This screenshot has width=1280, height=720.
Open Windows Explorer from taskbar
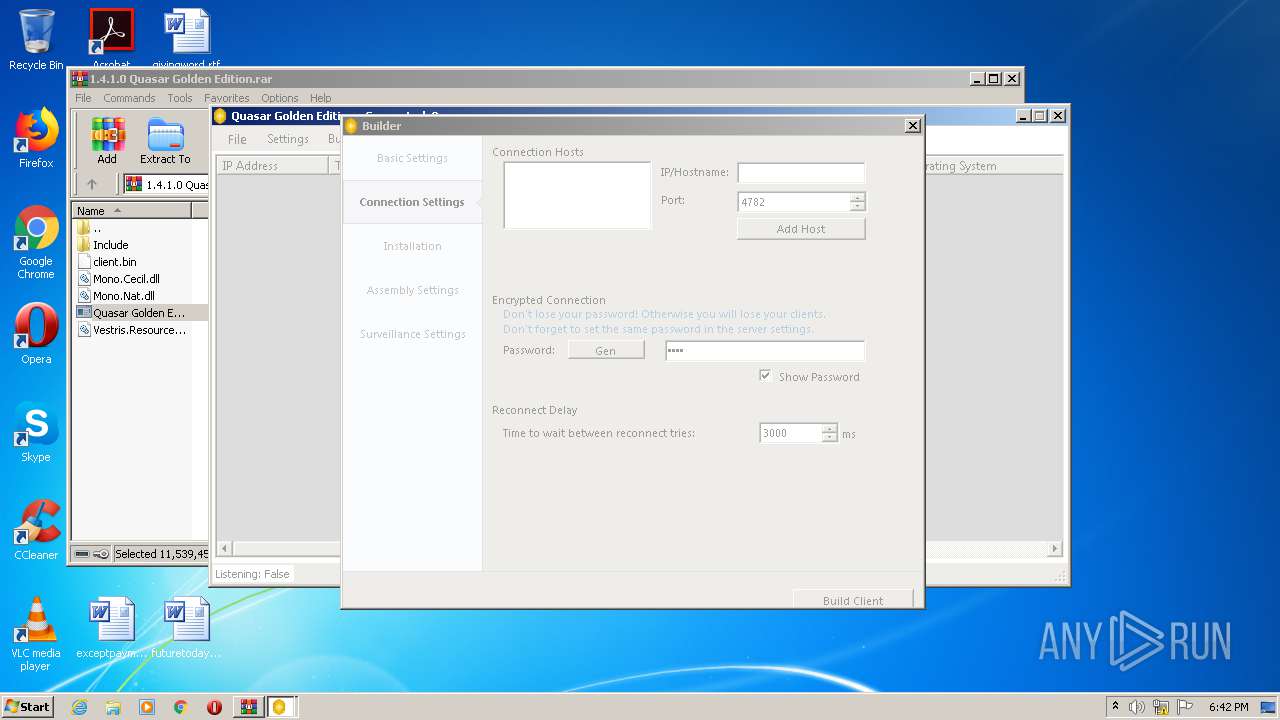[x=113, y=707]
